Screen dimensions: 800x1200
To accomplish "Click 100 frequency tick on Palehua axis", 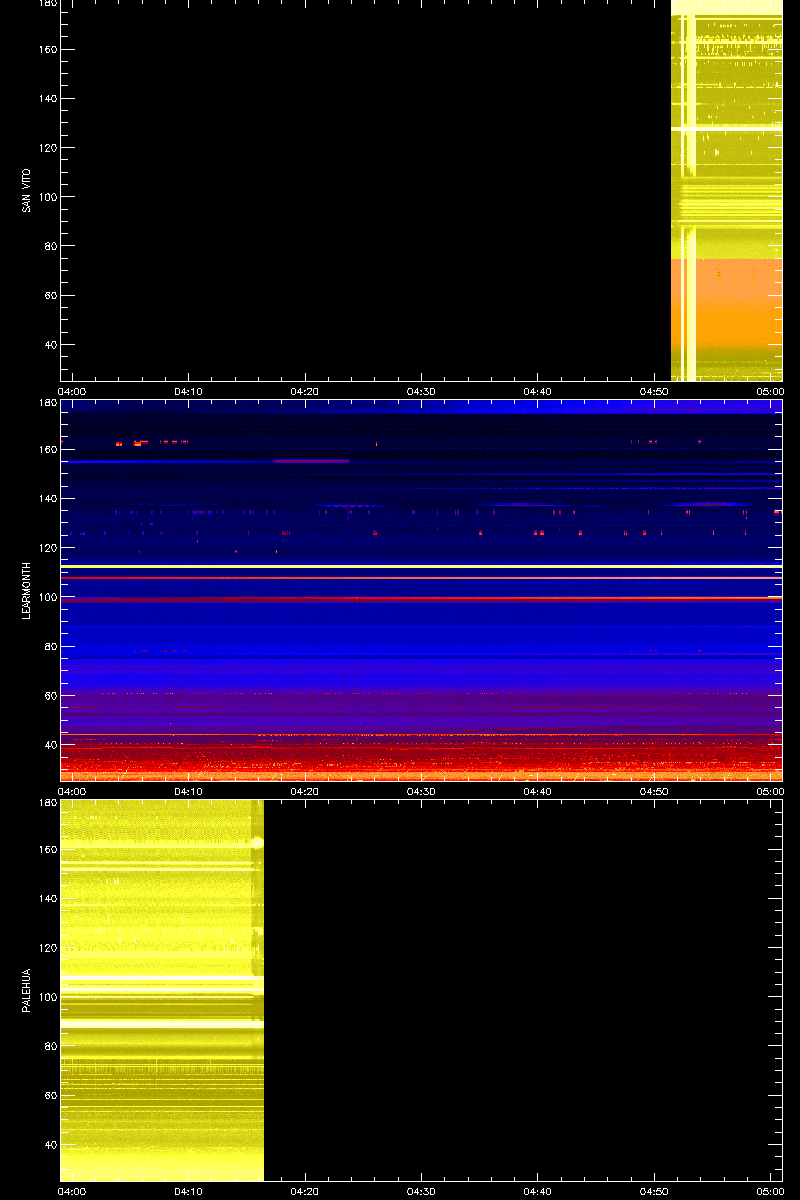I will click(x=47, y=997).
